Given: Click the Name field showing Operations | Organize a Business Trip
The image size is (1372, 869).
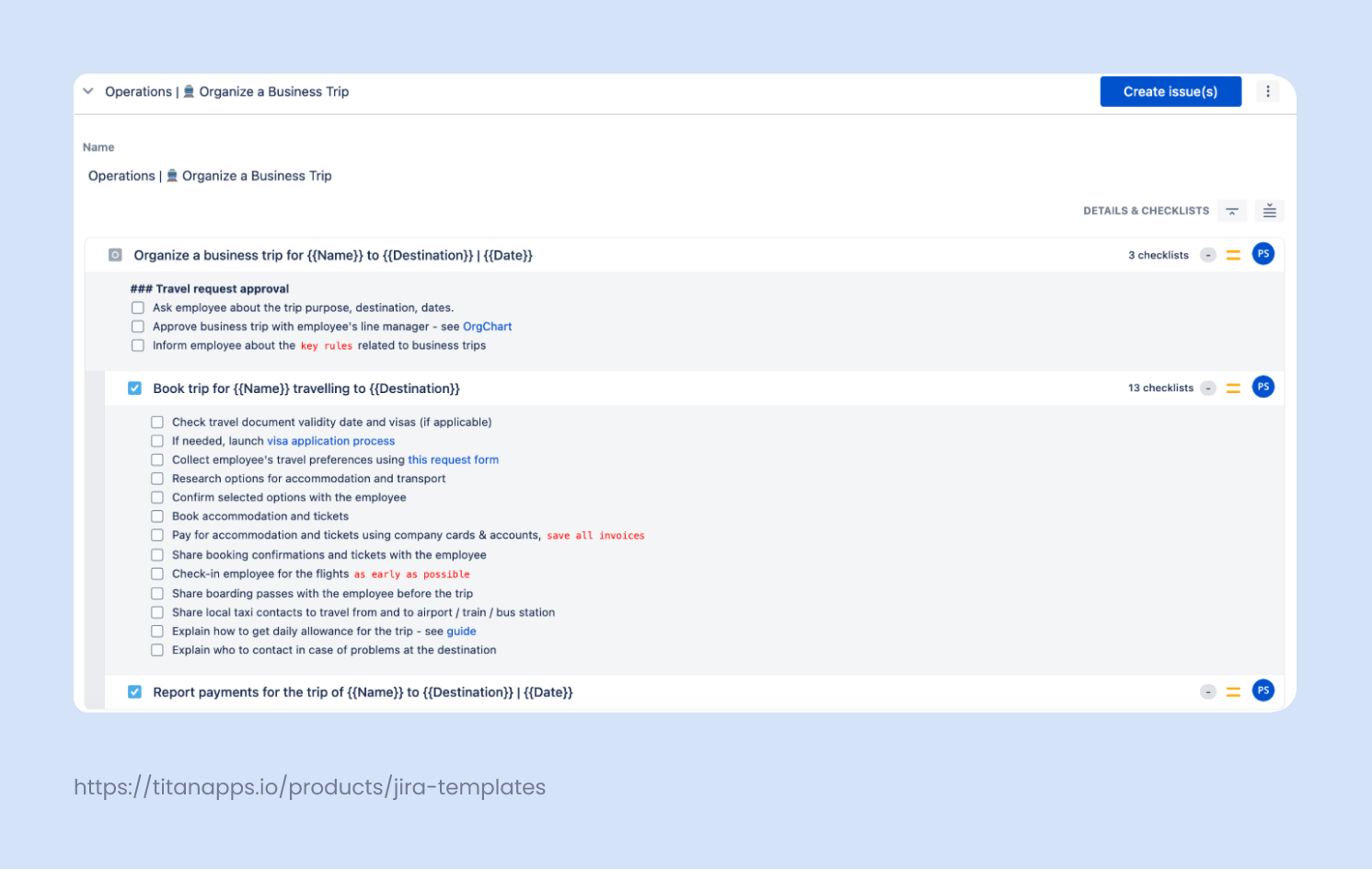Looking at the screenshot, I should tap(210, 175).
